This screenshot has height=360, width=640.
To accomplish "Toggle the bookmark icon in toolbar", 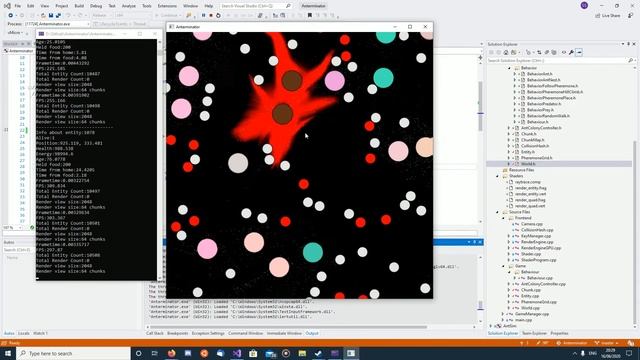I will point(310,15).
